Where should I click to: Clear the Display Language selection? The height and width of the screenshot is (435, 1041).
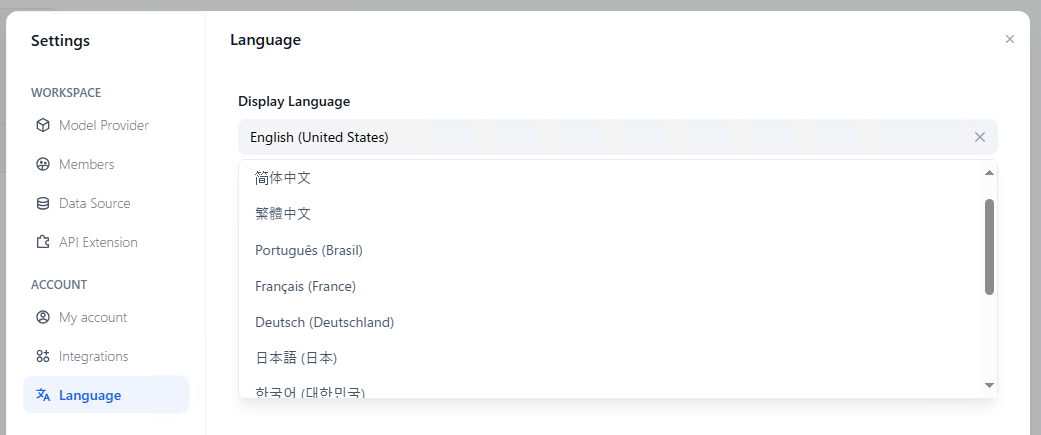pyautogui.click(x=980, y=137)
